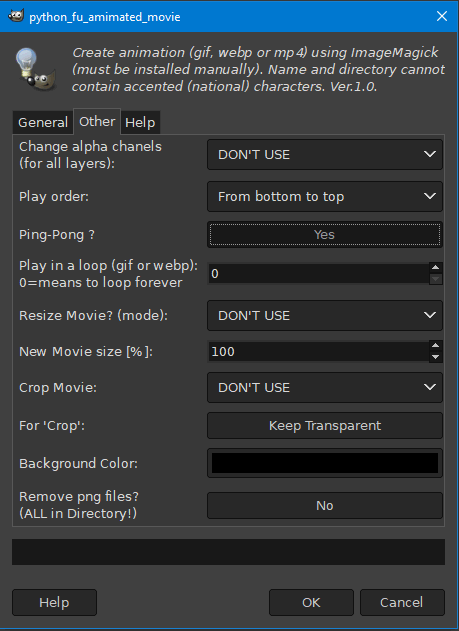459x631 pixels.
Task: Expand the Crop Movie dropdown
Action: (325, 388)
